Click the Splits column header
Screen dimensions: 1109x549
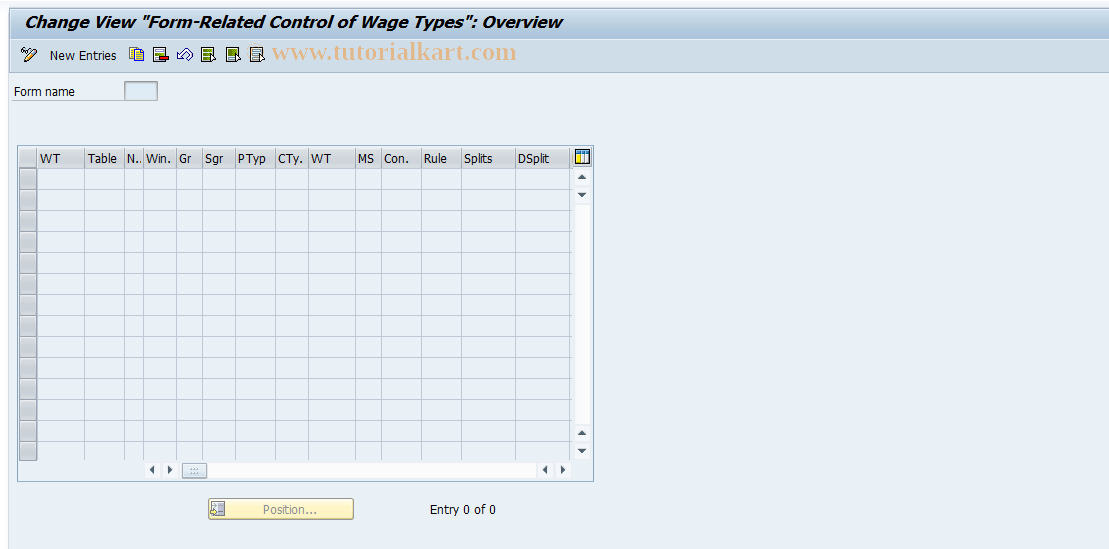pyautogui.click(x=489, y=158)
